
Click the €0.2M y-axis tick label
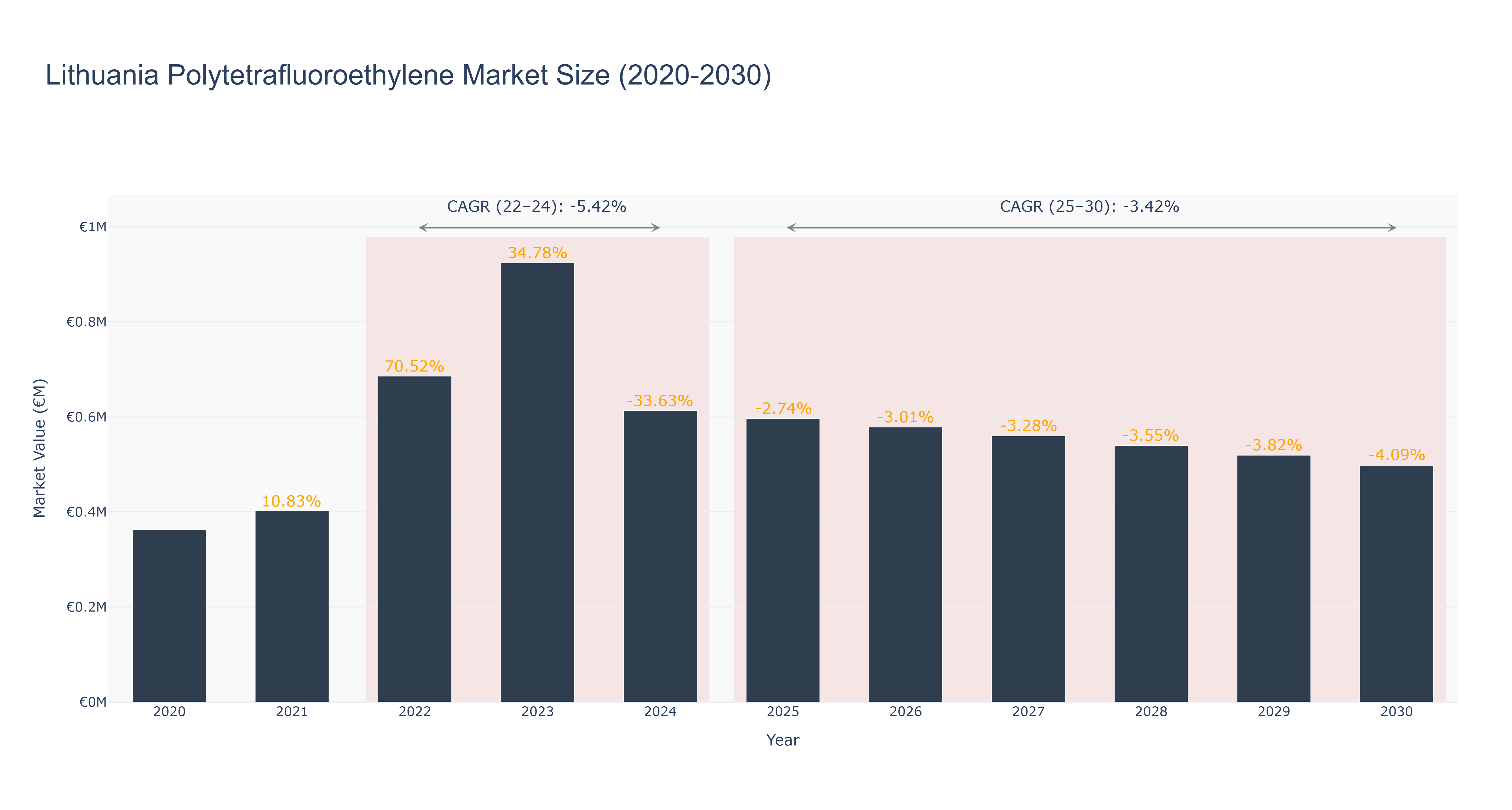click(x=86, y=607)
